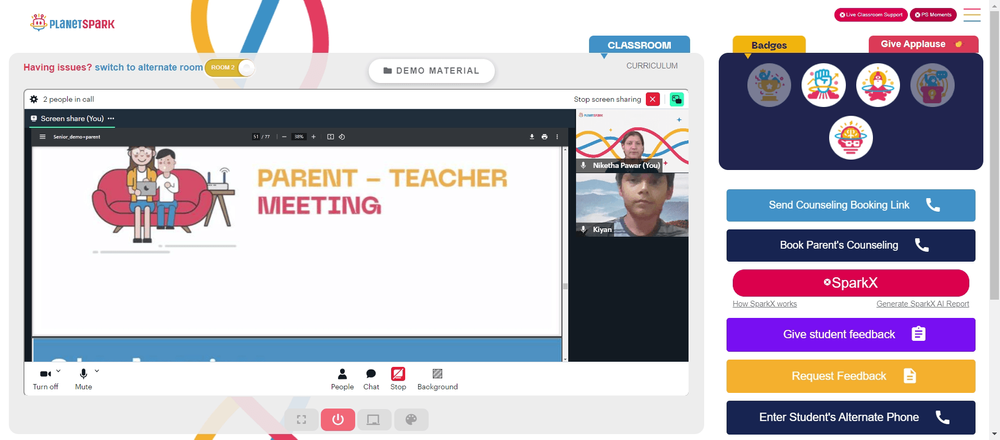Open How SparkX works link
Viewport: 1000px width, 440px height.
coord(765,304)
